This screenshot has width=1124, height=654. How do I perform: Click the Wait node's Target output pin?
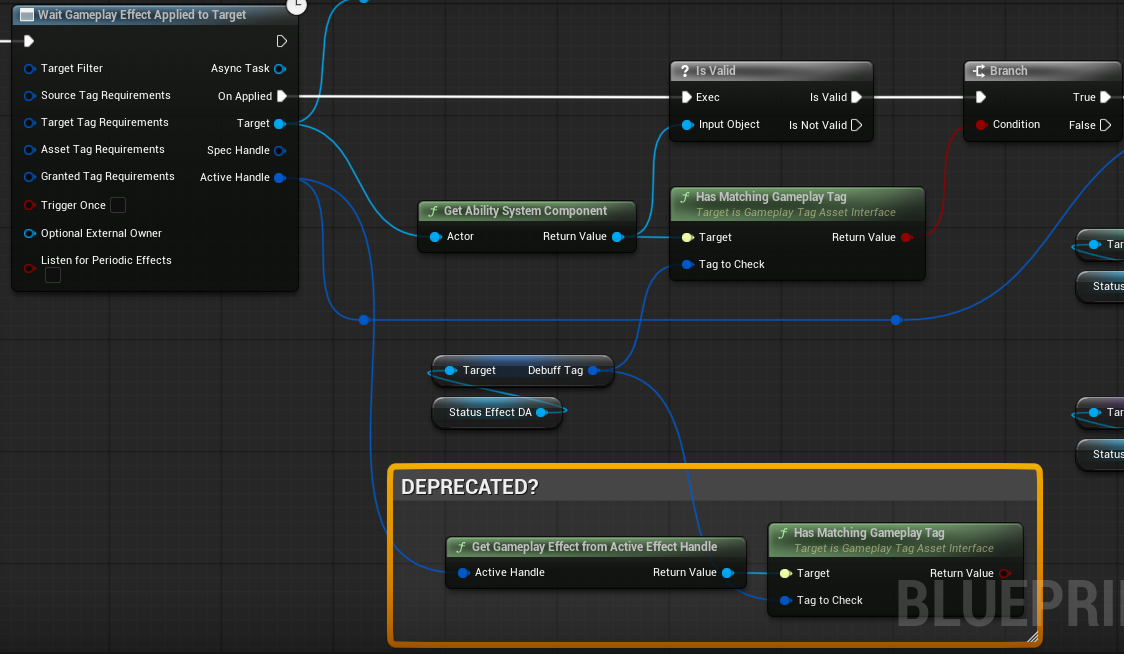280,124
